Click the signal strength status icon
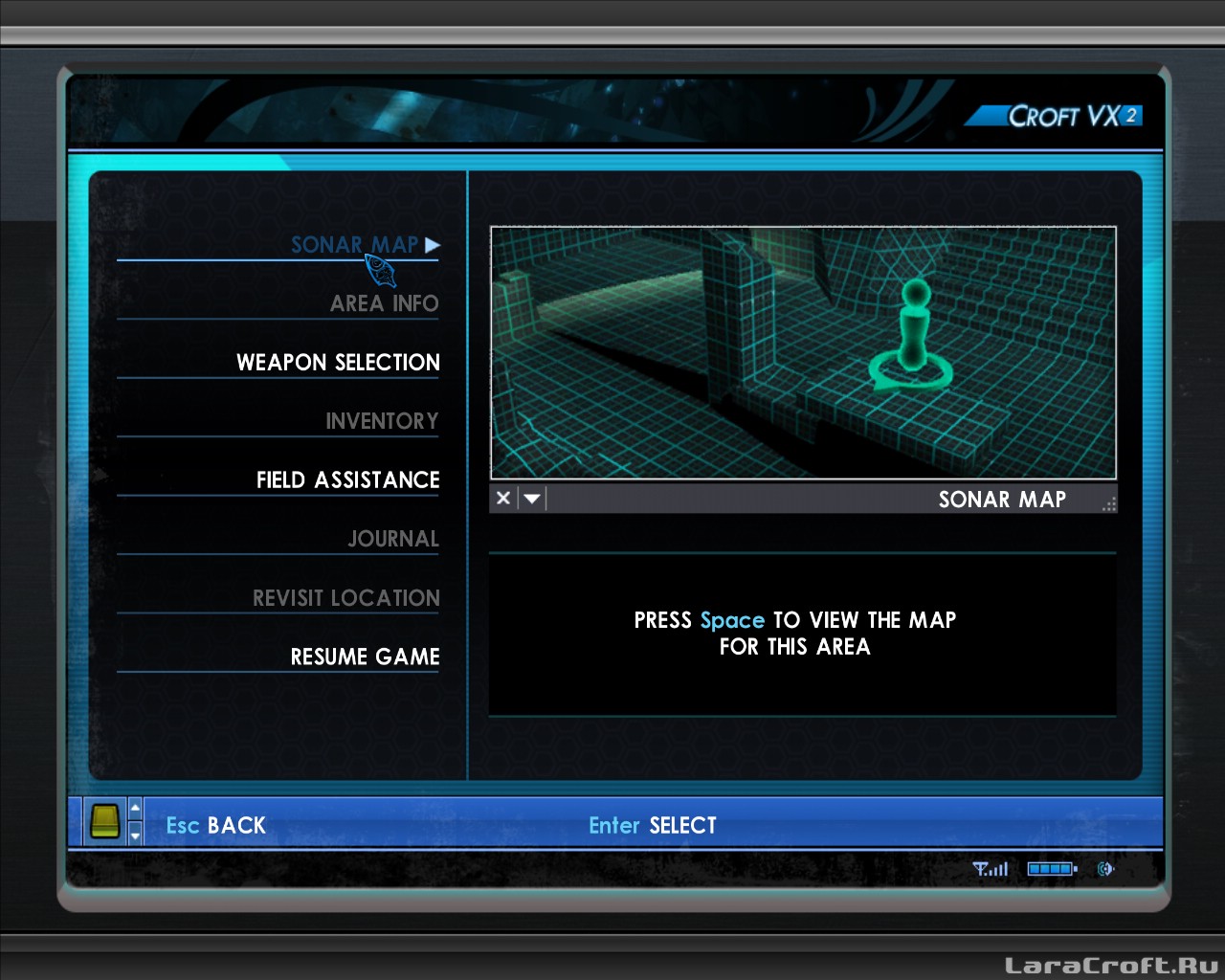This screenshot has height=980, width=1225. tap(991, 869)
